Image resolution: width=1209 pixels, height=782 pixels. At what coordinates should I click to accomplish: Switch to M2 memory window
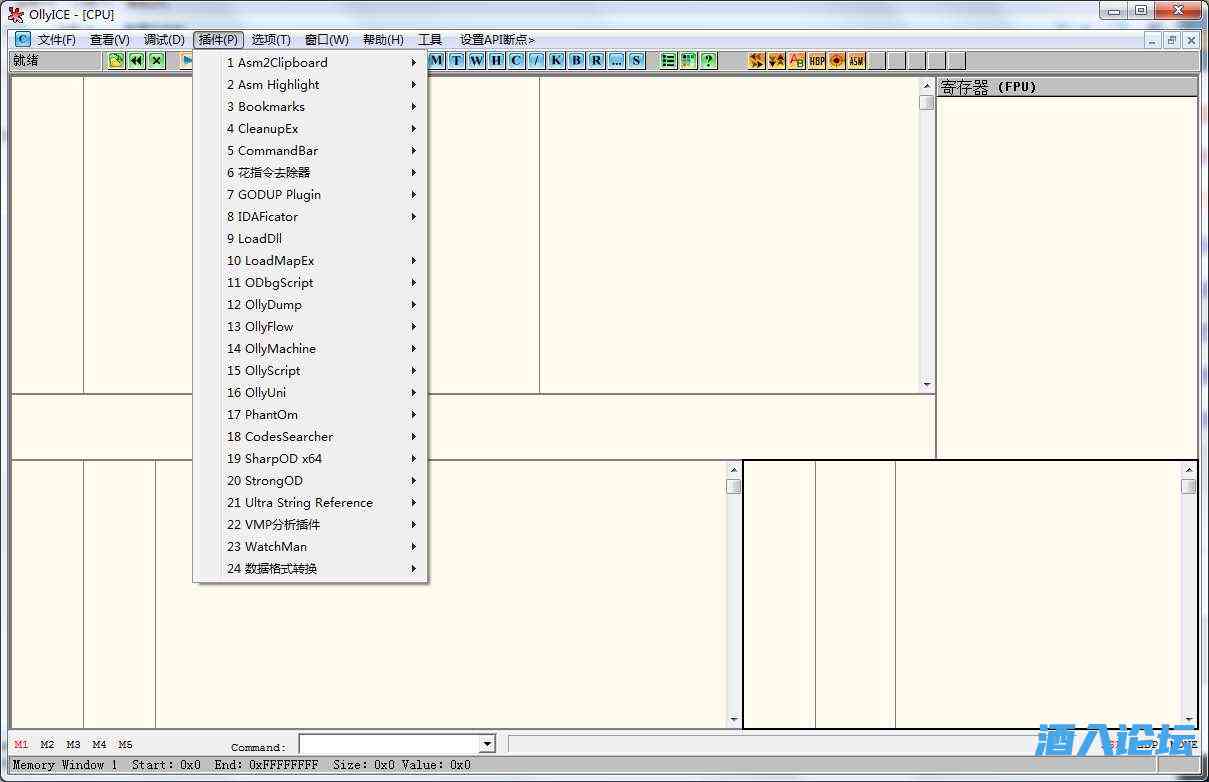coord(47,745)
